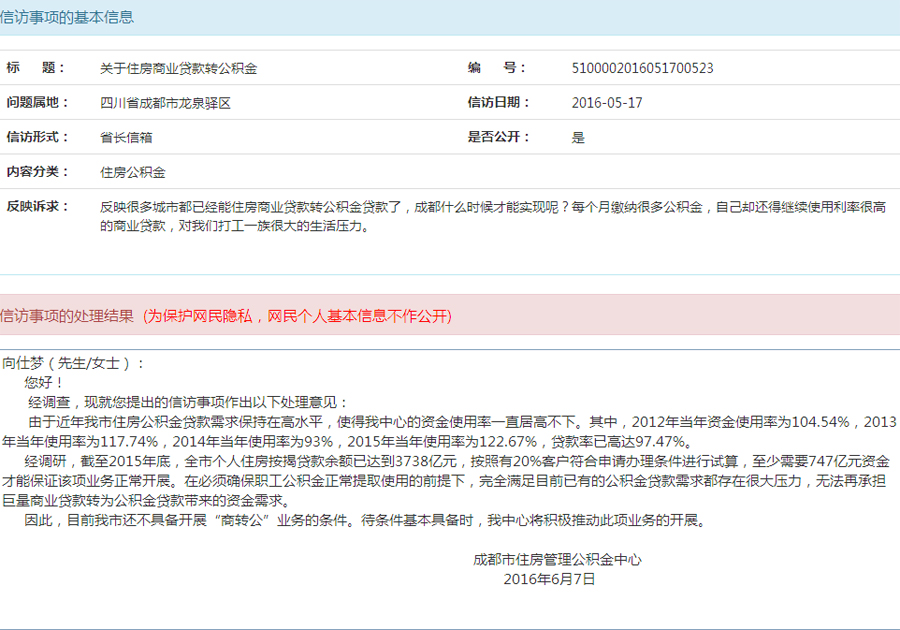Image resolution: width=900 pixels, height=630 pixels.
Task: Click the petition form value 省长信箱
Action: point(126,138)
